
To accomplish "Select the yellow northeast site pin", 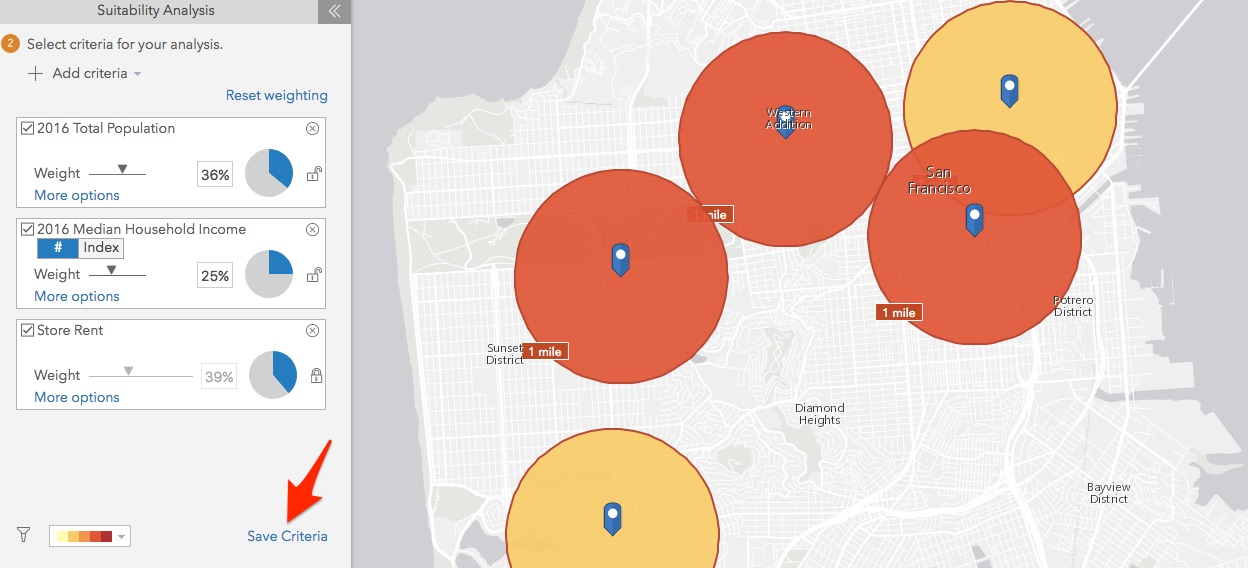I will [x=1010, y=90].
